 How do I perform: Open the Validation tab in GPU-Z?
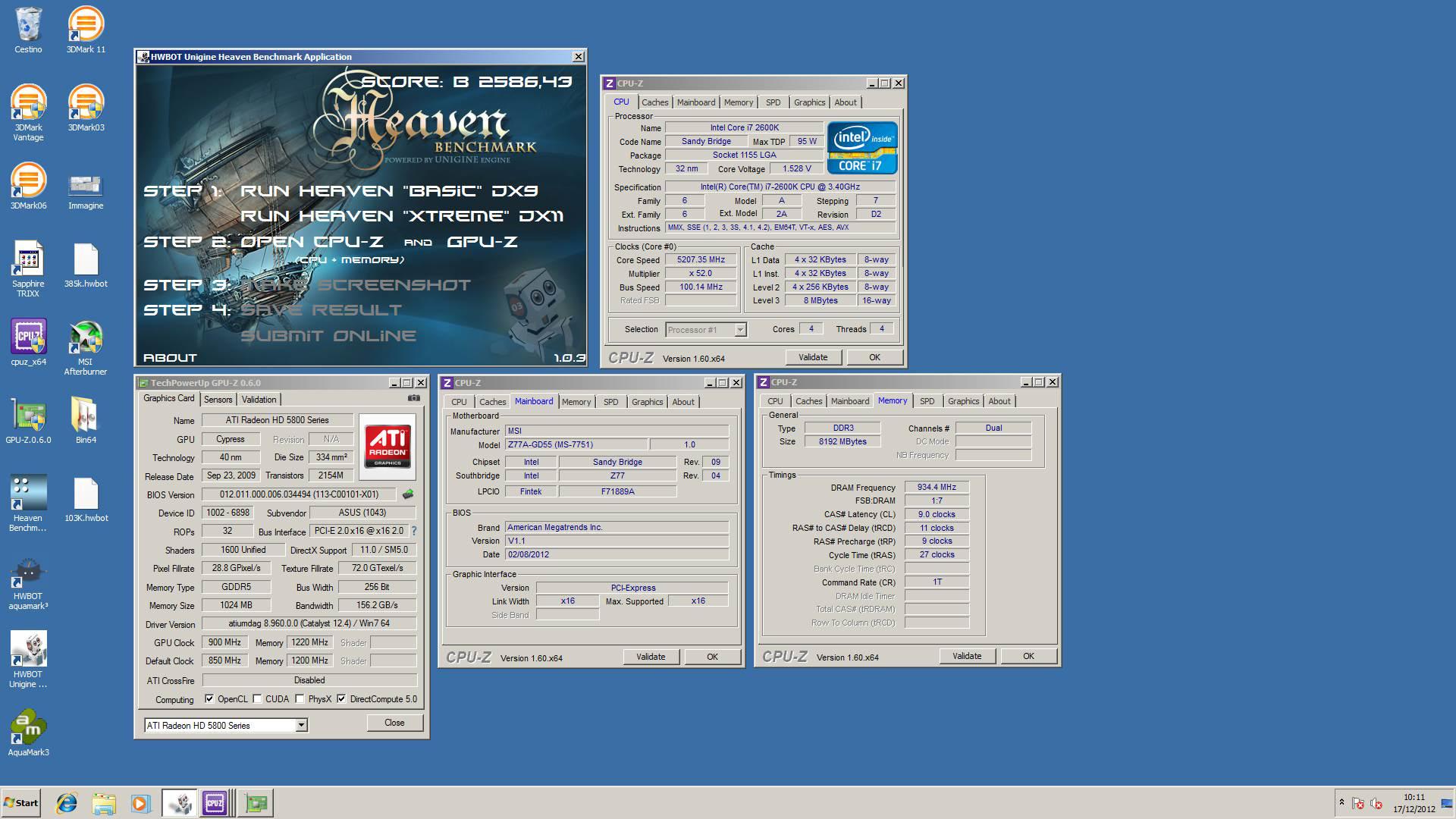point(259,400)
